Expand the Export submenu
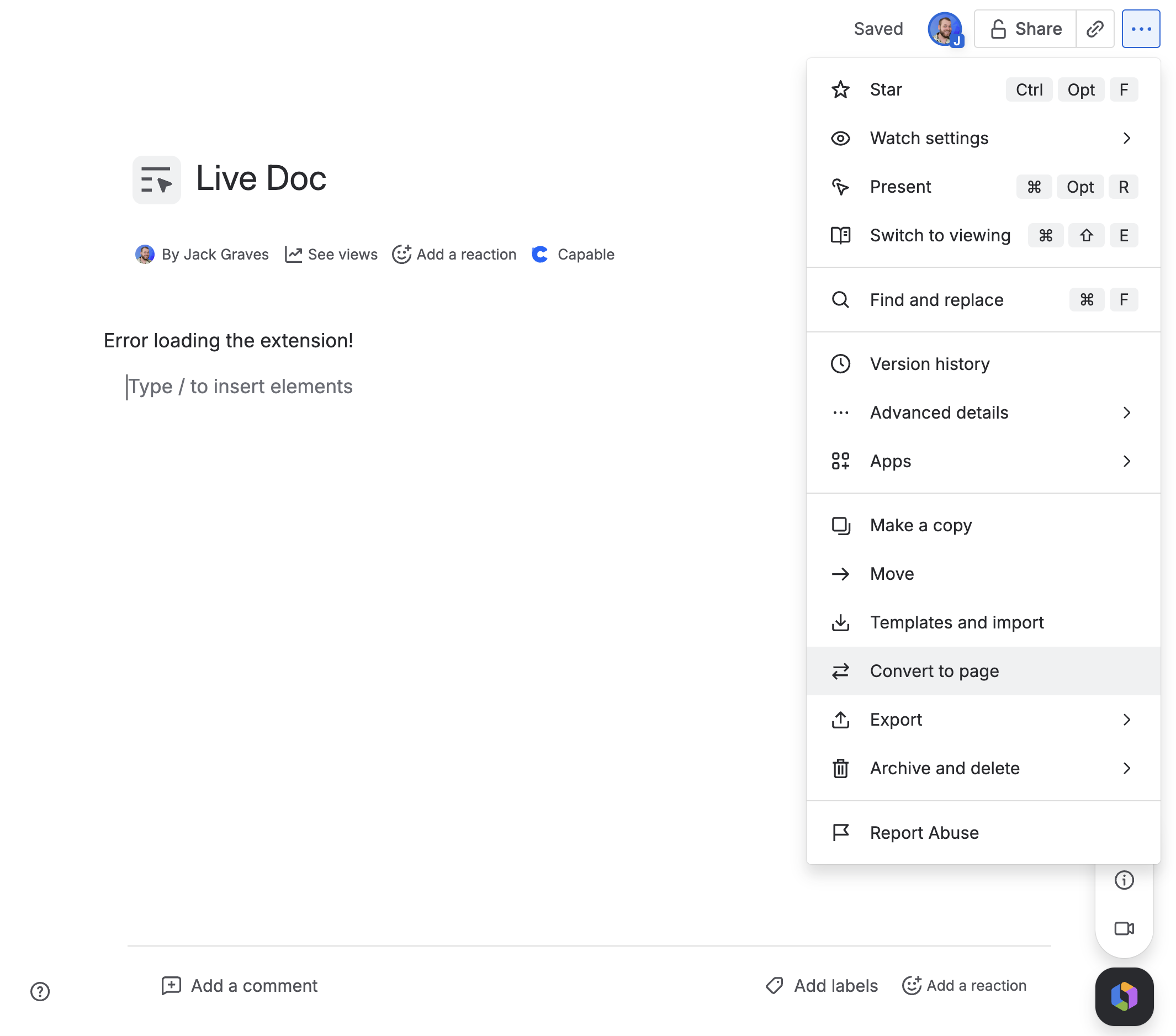The image size is (1176, 1036). (x=983, y=720)
